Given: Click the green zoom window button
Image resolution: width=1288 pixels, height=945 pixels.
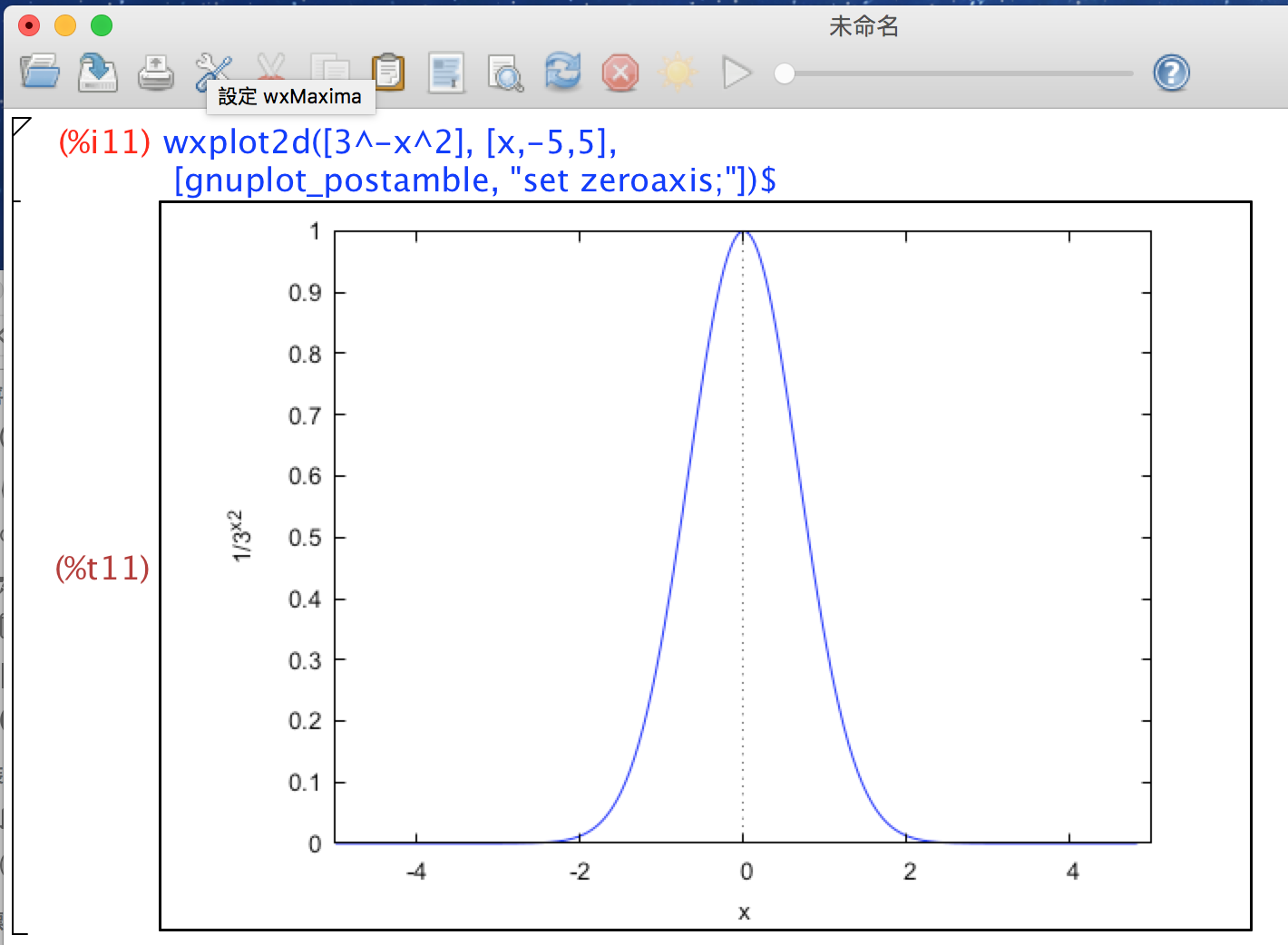Looking at the screenshot, I should point(102,25).
